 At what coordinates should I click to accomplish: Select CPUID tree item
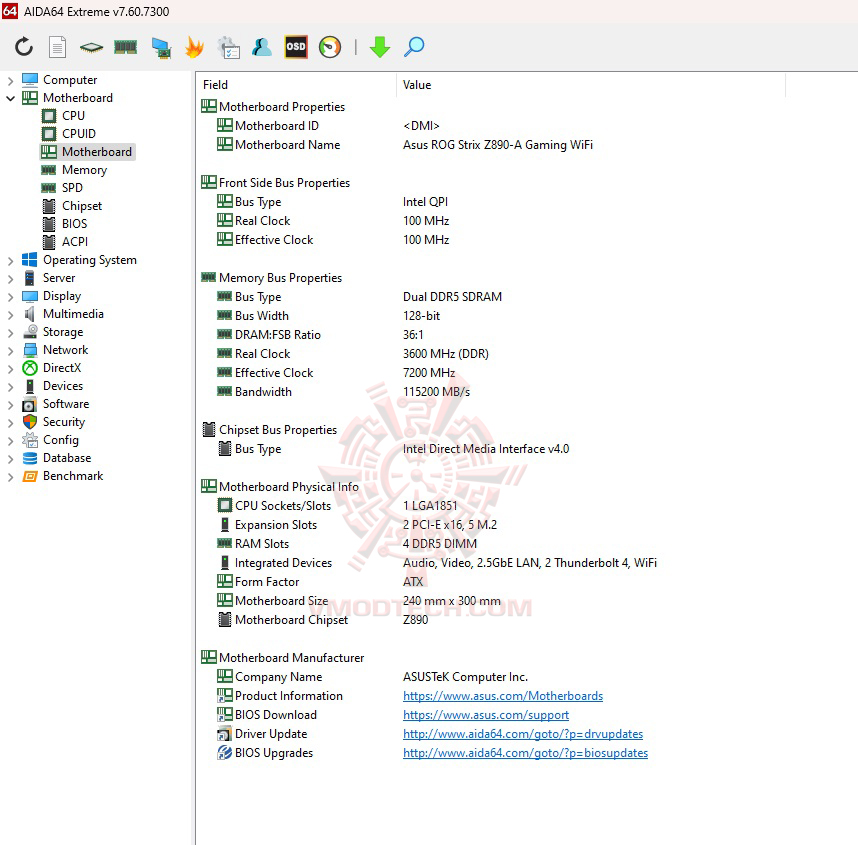click(x=79, y=134)
